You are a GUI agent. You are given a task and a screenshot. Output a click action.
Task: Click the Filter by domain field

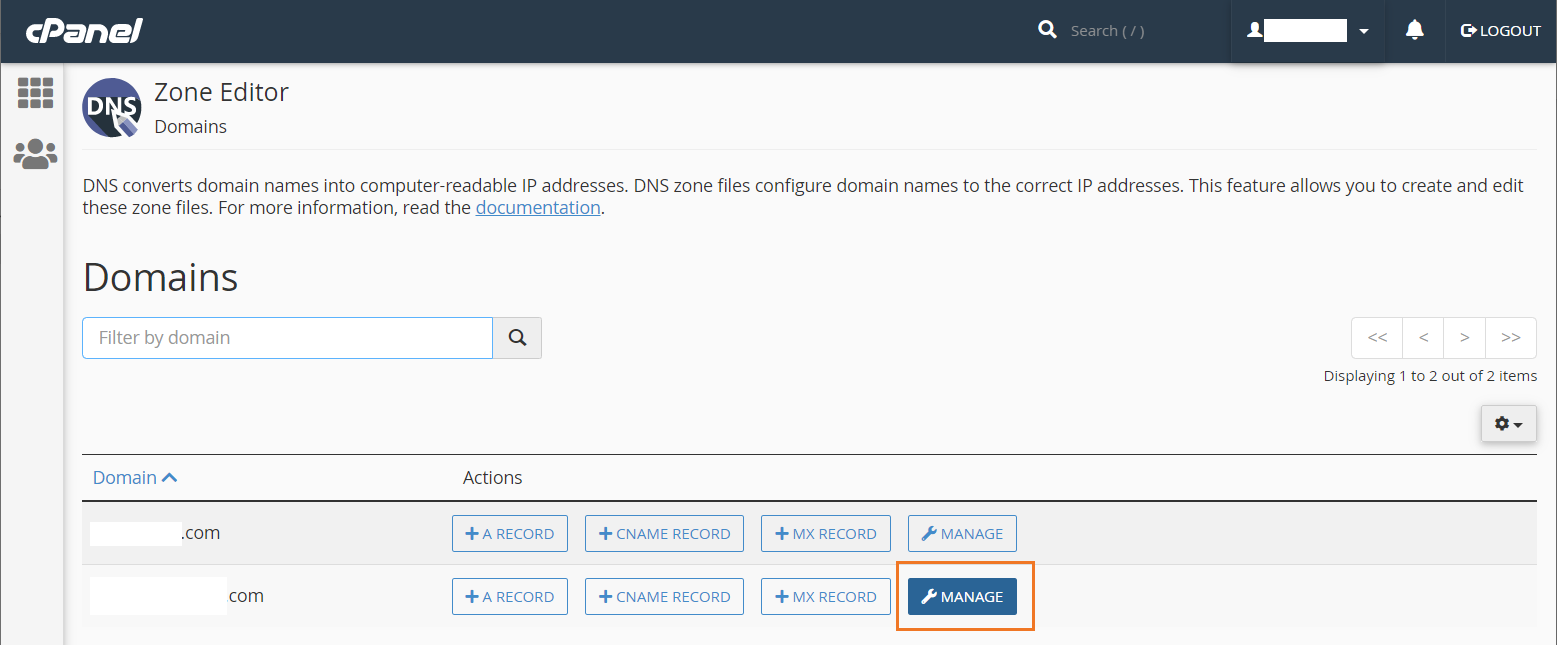pos(287,338)
